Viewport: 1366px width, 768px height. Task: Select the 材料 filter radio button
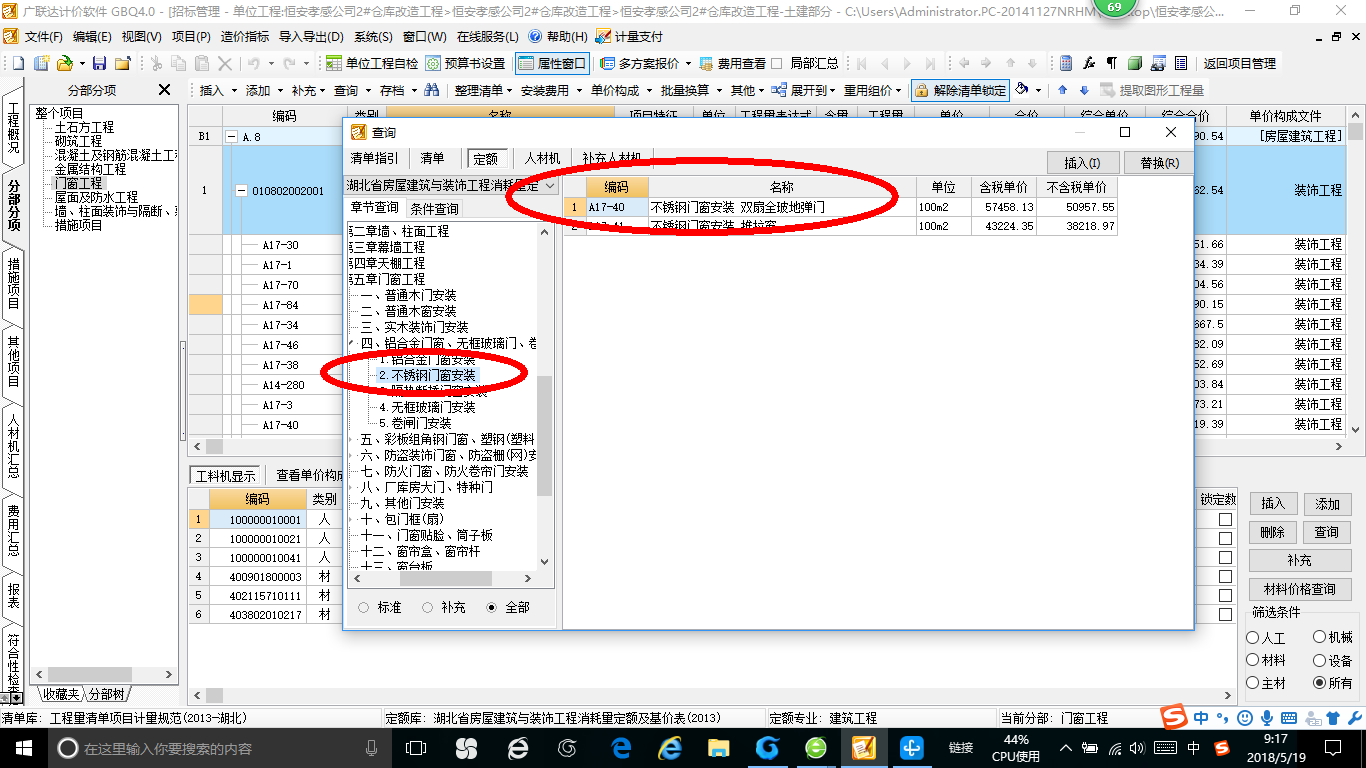(x=1253, y=660)
